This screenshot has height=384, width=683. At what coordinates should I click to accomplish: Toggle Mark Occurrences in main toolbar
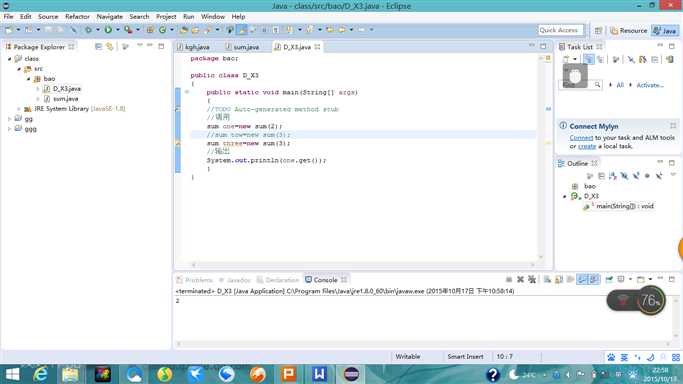coord(242,30)
